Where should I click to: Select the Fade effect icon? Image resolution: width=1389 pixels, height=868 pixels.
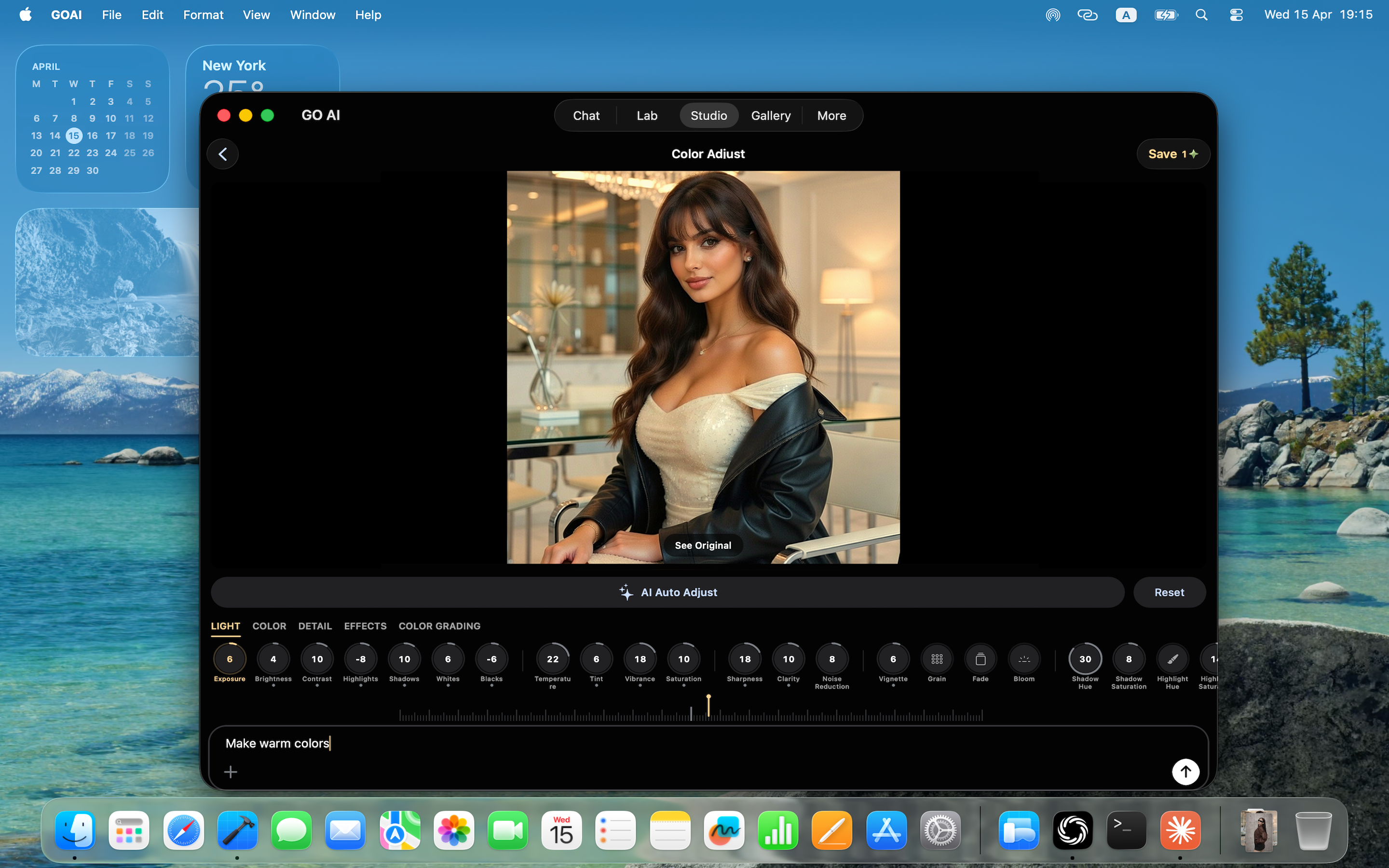coord(980,659)
